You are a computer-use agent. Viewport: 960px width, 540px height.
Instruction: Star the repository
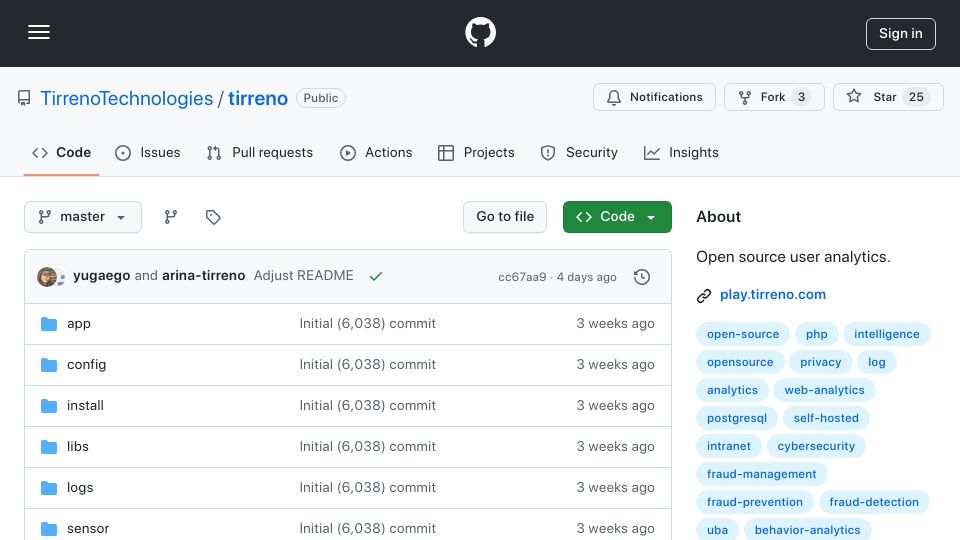(888, 97)
